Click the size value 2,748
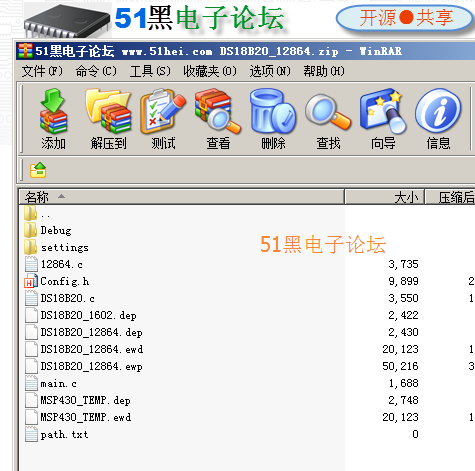Screen dimensions: 475x471 coord(403,400)
